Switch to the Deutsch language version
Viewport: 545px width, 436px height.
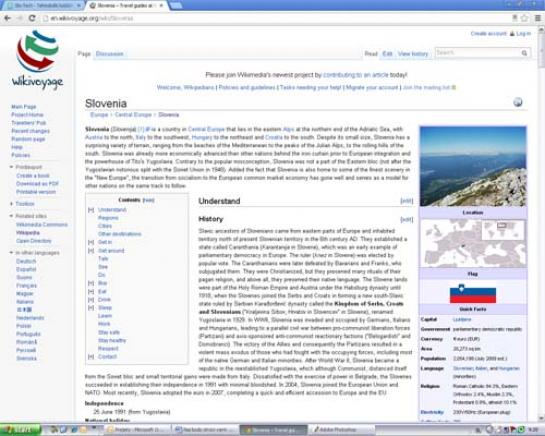click(x=26, y=261)
